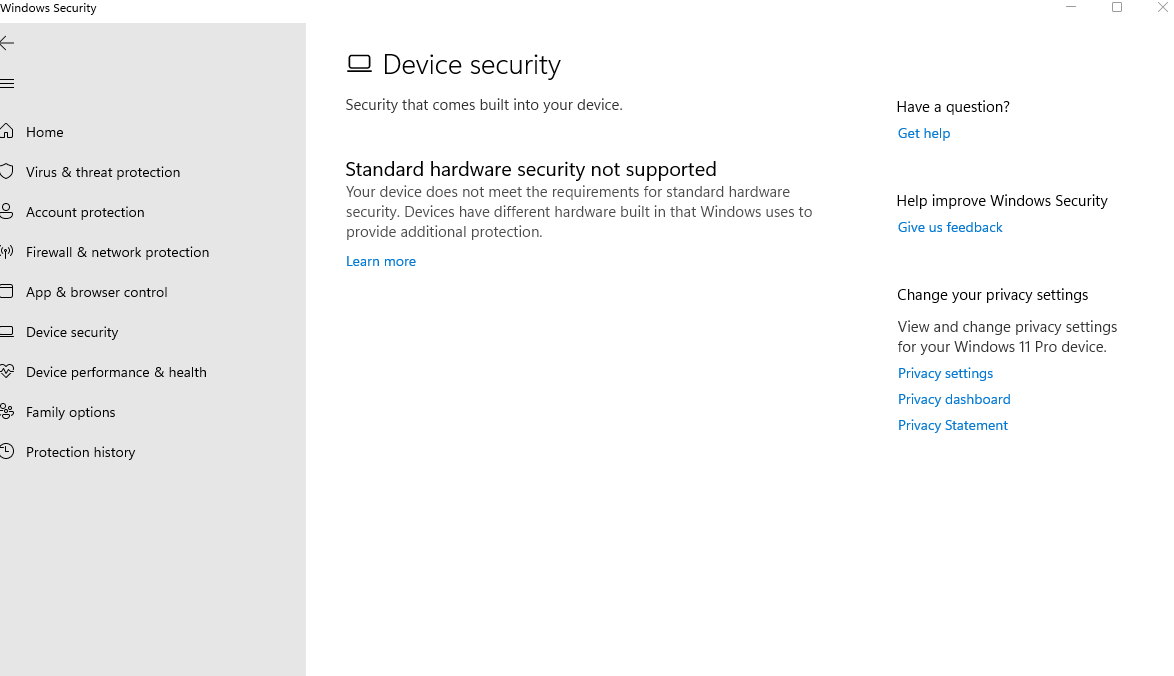Viewport: 1174px width, 676px height.
Task: Maximize the Windows Security window
Action: [1116, 7]
